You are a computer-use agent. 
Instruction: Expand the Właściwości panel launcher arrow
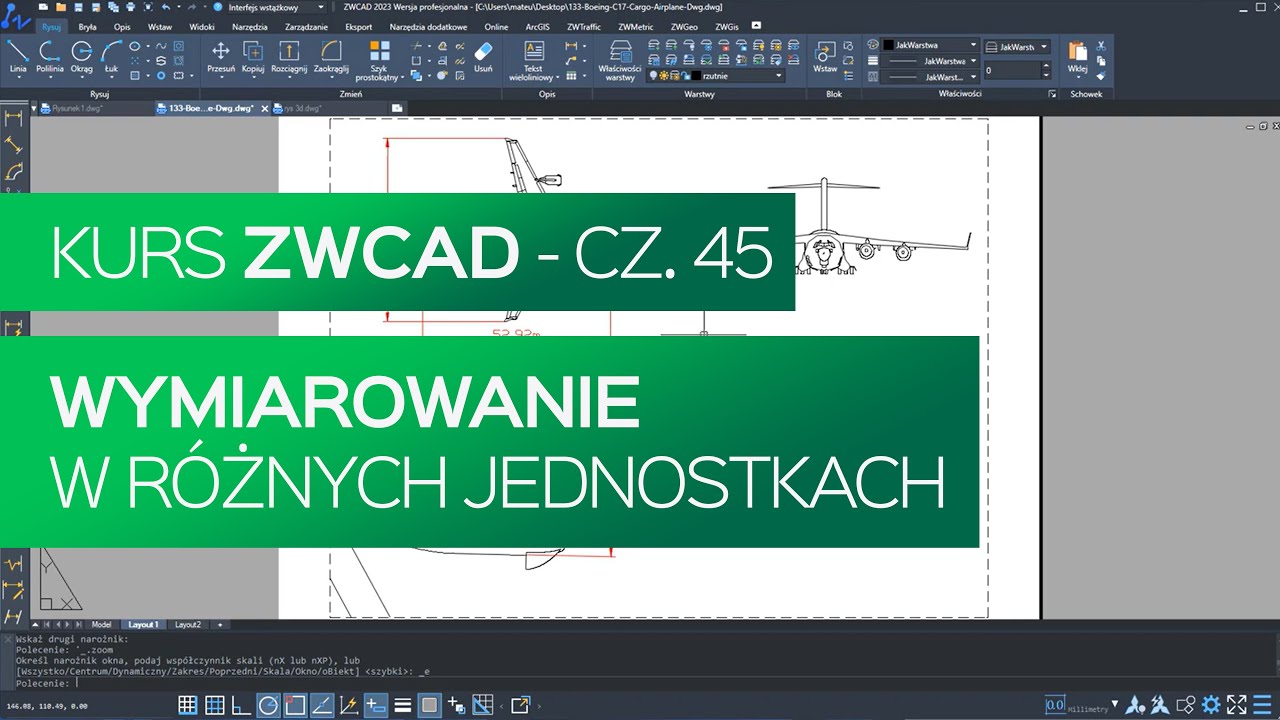pyautogui.click(x=1052, y=94)
